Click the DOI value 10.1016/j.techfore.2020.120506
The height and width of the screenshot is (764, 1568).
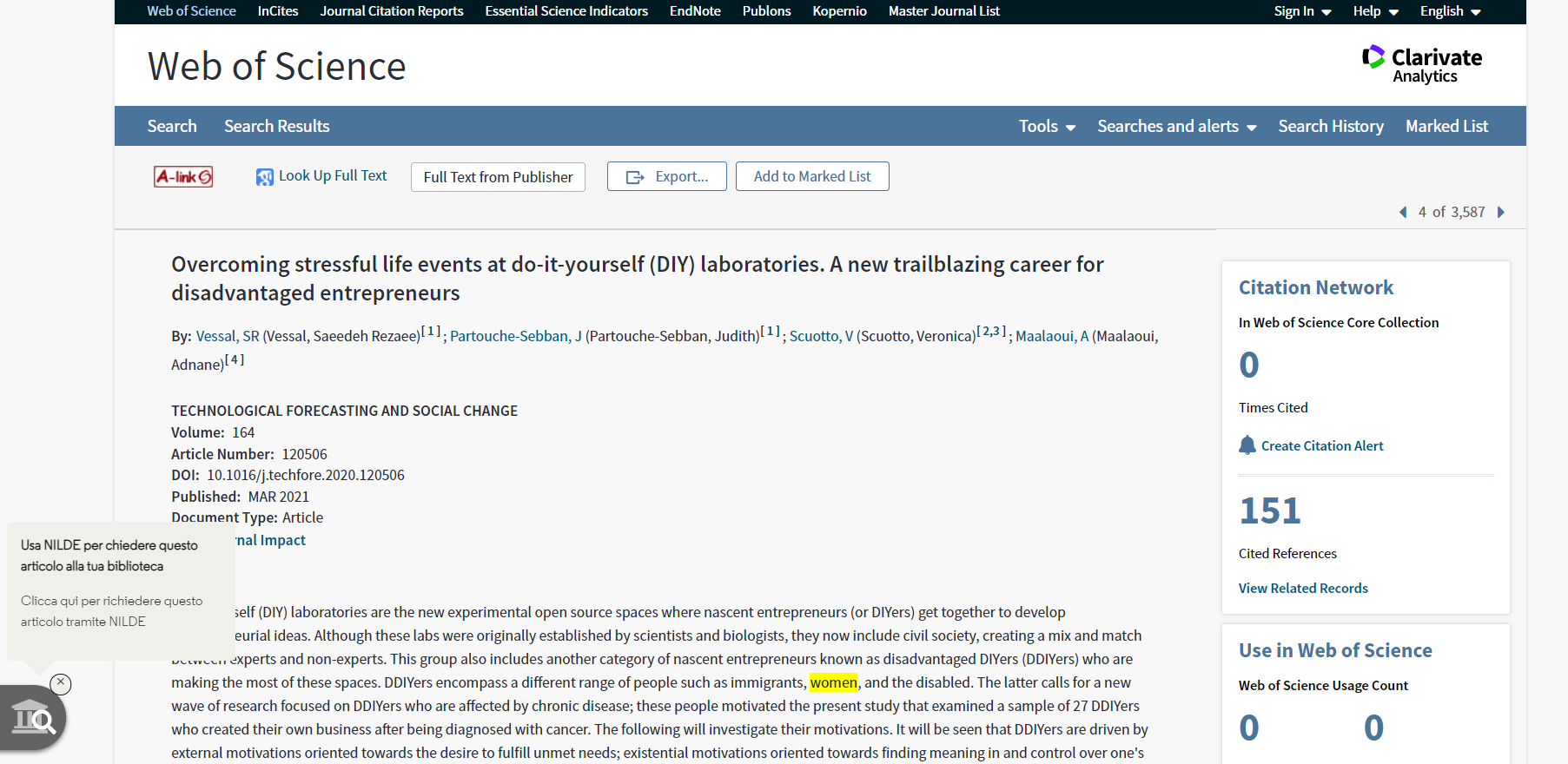tap(306, 475)
